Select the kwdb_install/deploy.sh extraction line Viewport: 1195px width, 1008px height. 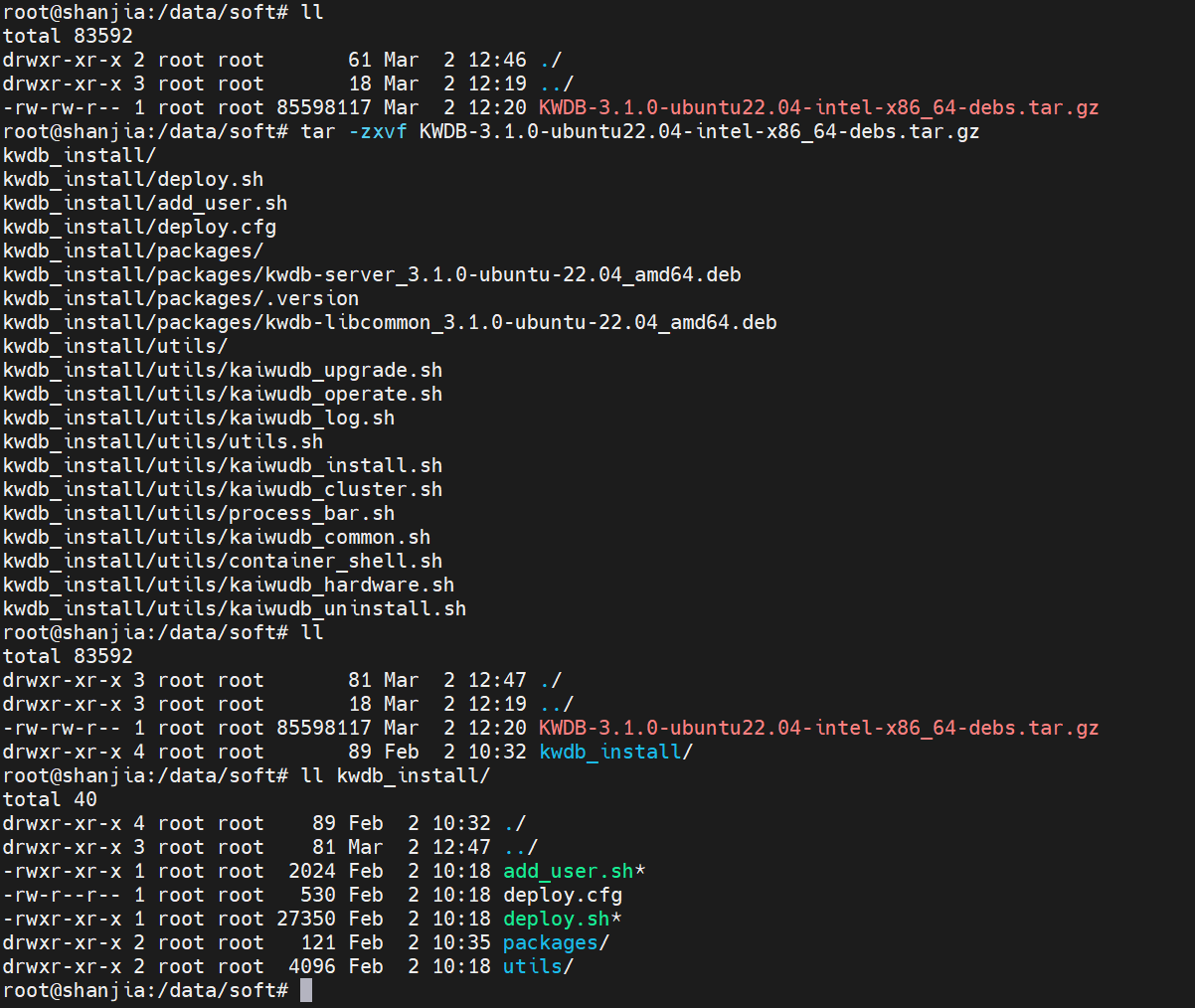[x=133, y=179]
